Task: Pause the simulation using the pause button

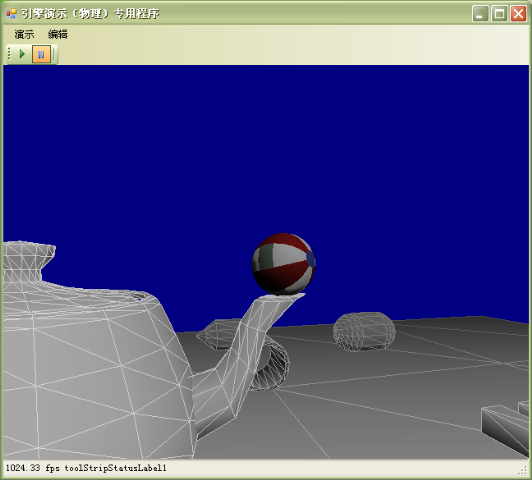Action: tap(41, 54)
